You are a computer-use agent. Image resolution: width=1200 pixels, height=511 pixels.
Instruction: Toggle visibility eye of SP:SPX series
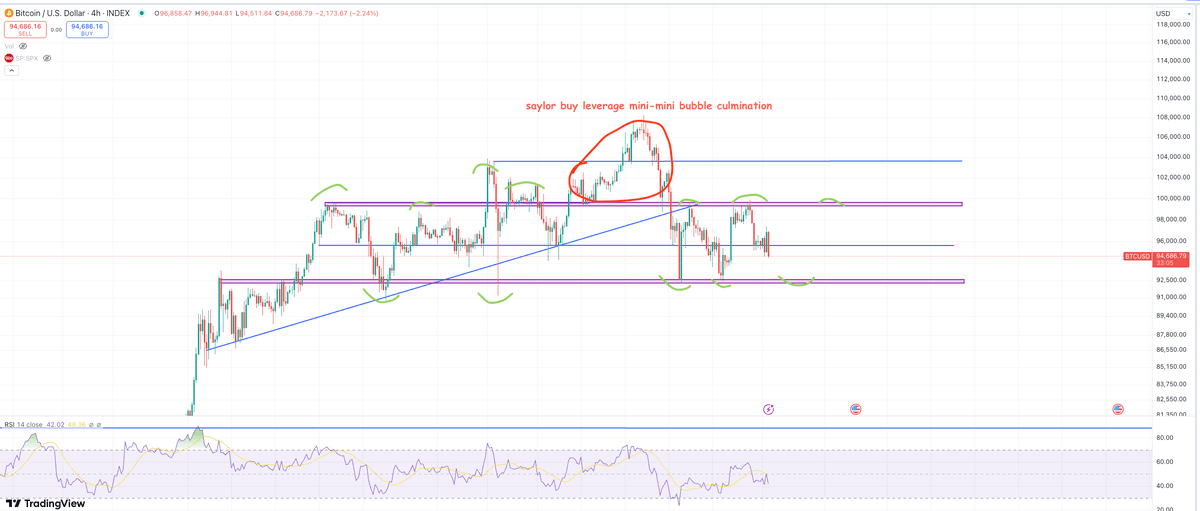(x=47, y=58)
